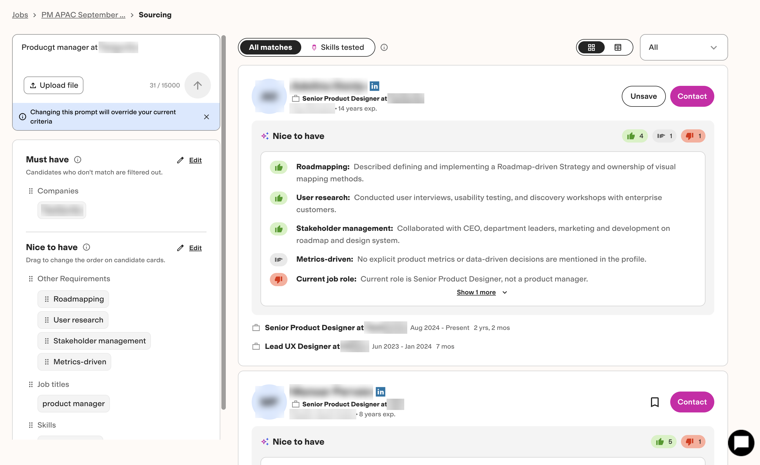The image size is (760, 465).
Task: Click the pencil icon next to Must have Edit
Action: pos(180,160)
